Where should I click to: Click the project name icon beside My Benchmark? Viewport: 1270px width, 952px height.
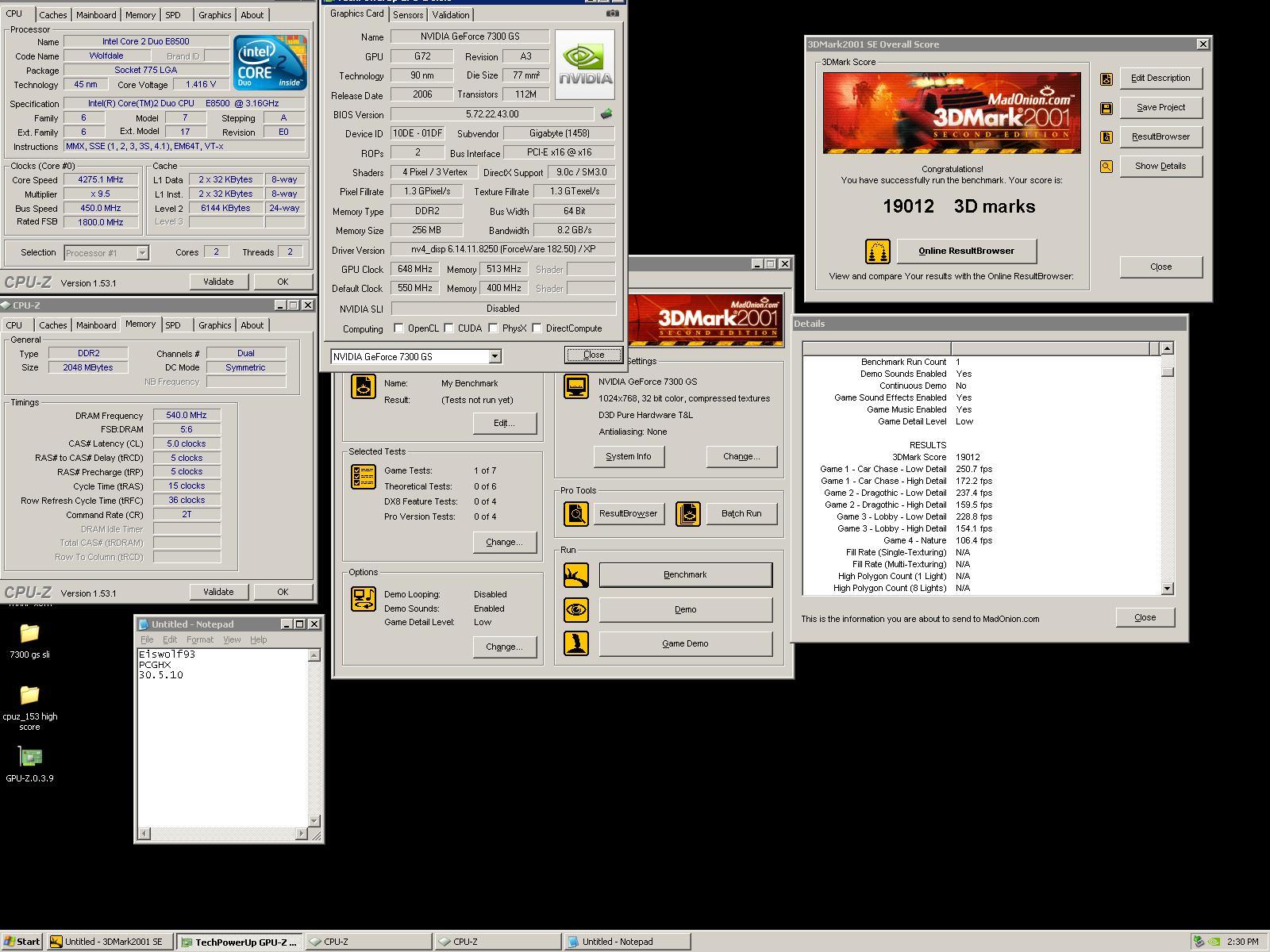pos(364,386)
